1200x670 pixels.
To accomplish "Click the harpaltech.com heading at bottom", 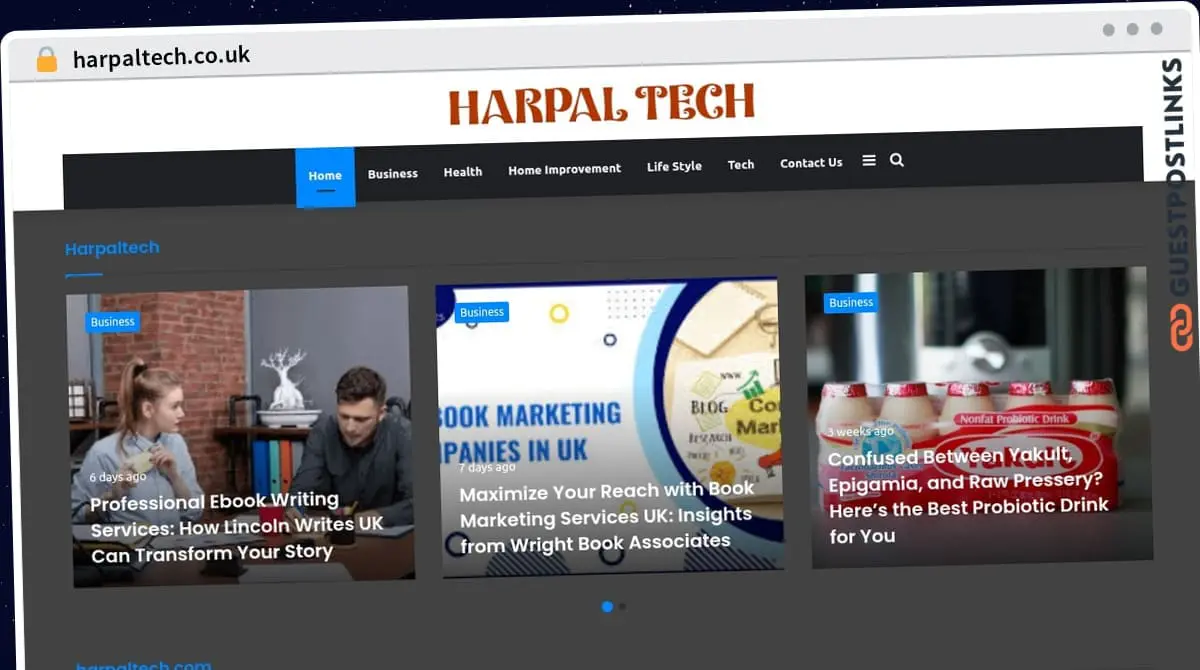I will point(143,666).
